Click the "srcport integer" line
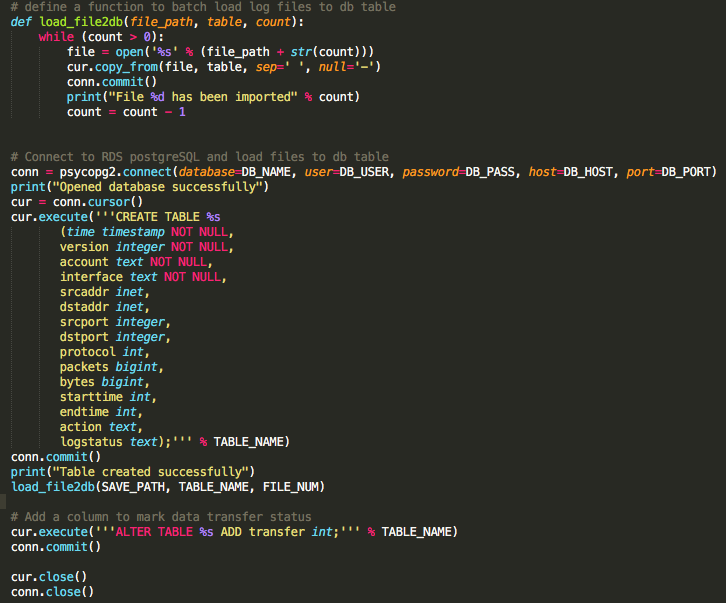 (115, 322)
